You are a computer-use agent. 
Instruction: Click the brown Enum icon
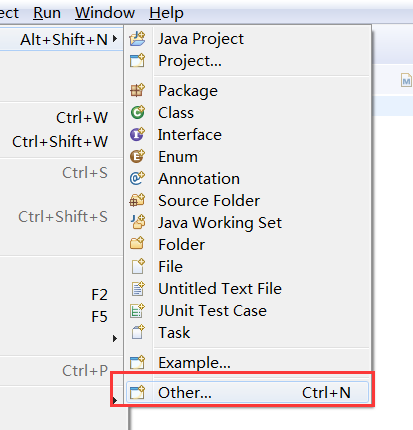137,156
